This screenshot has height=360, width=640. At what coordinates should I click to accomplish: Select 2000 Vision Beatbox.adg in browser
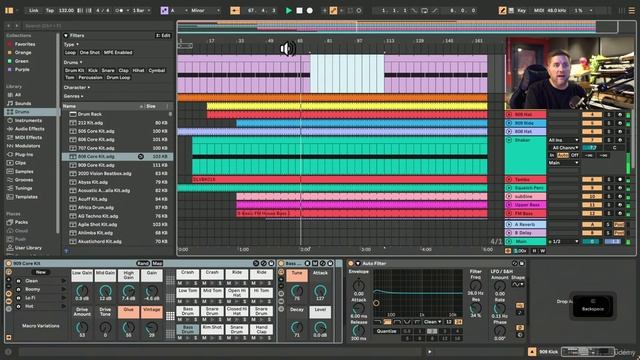(x=118, y=173)
